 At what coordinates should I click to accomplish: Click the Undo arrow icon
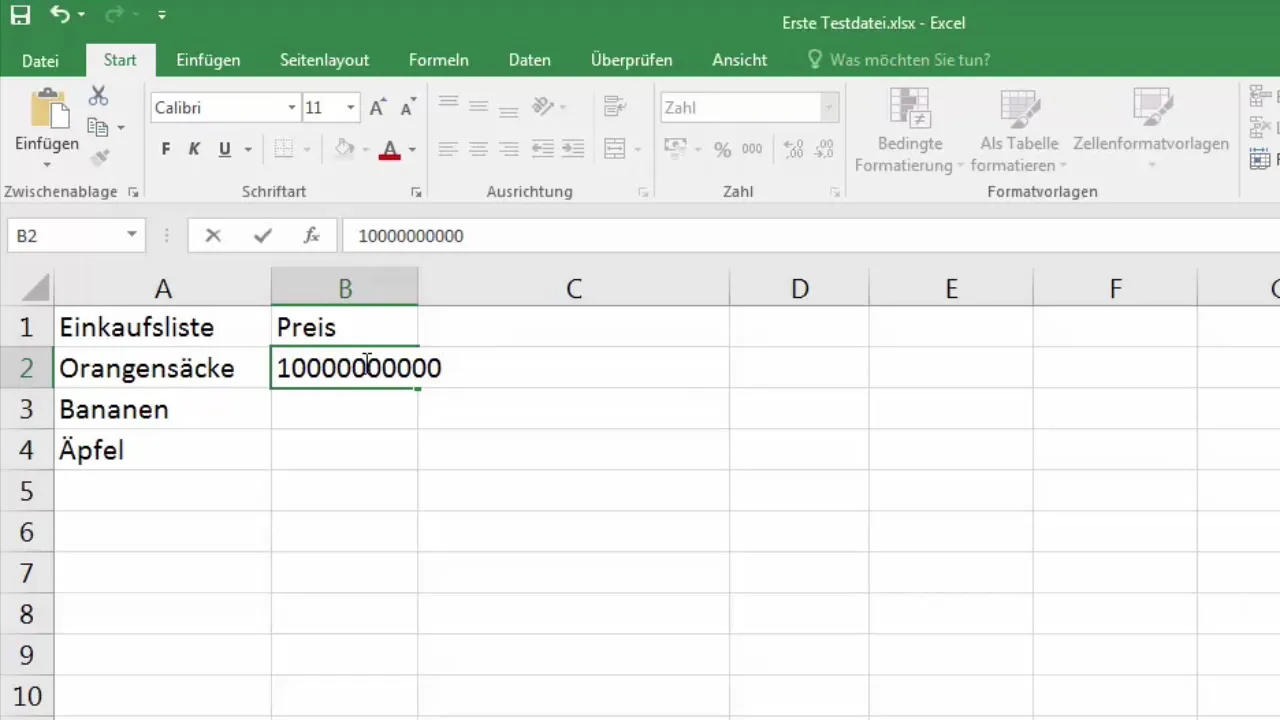coord(62,15)
